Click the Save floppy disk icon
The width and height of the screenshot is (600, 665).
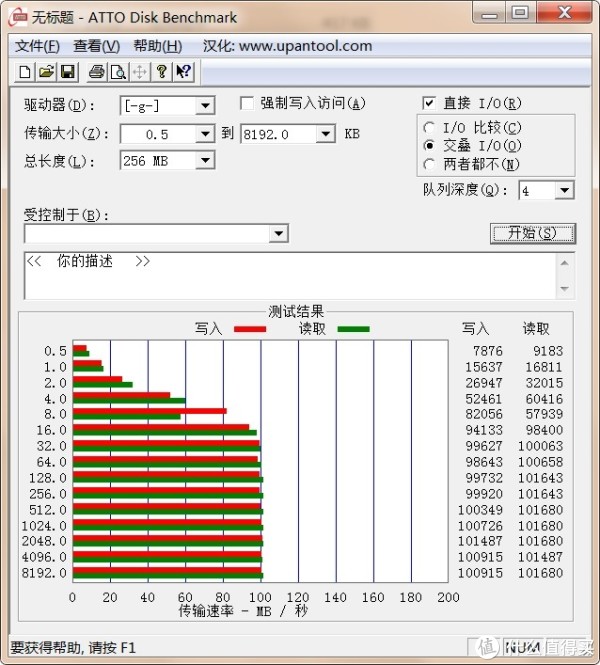[68, 72]
